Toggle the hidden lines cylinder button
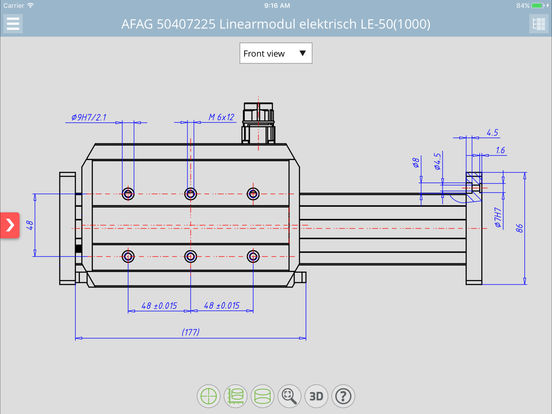The height and width of the screenshot is (414, 552). coord(262,396)
